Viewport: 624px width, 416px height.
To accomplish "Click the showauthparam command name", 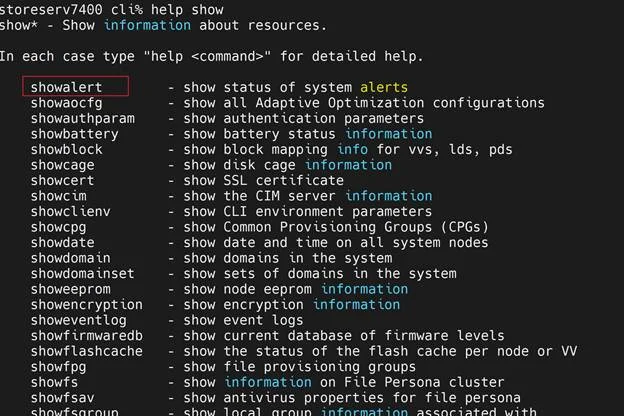I will pyautogui.click(x=83, y=119).
